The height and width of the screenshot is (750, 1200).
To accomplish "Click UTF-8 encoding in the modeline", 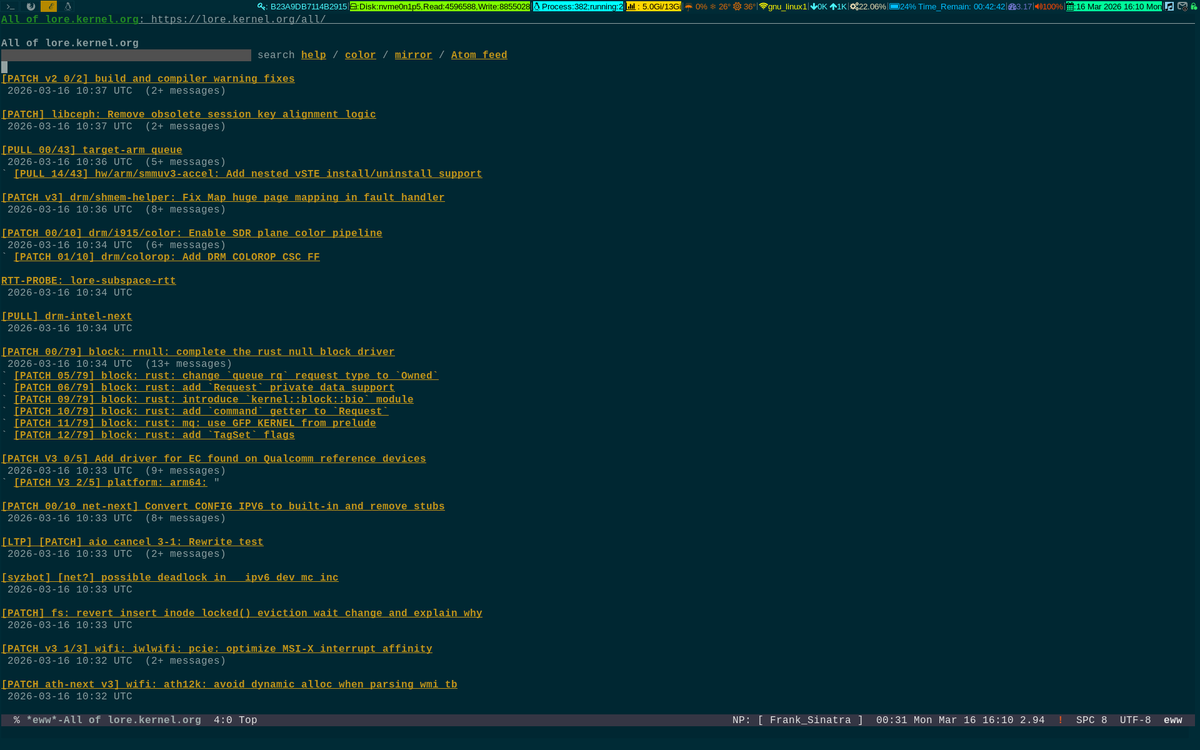I will pyautogui.click(x=1135, y=720).
